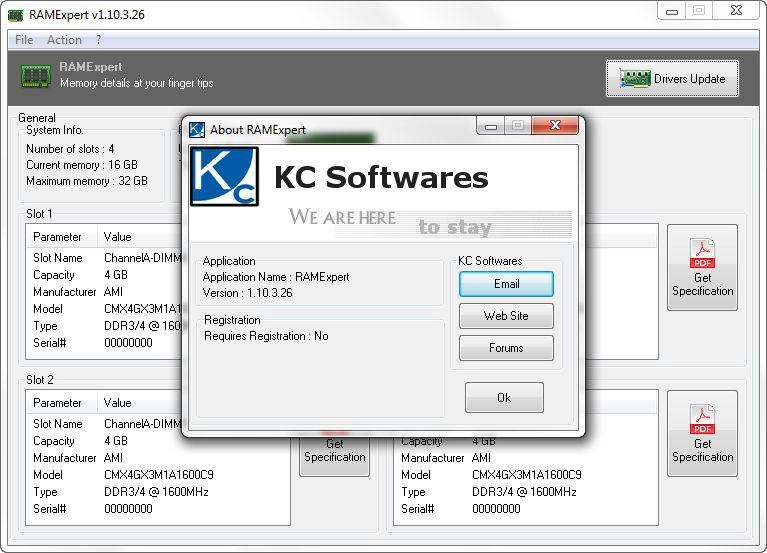Click Application Name : RAMExpert text
This screenshot has width=767, height=553.
276,277
